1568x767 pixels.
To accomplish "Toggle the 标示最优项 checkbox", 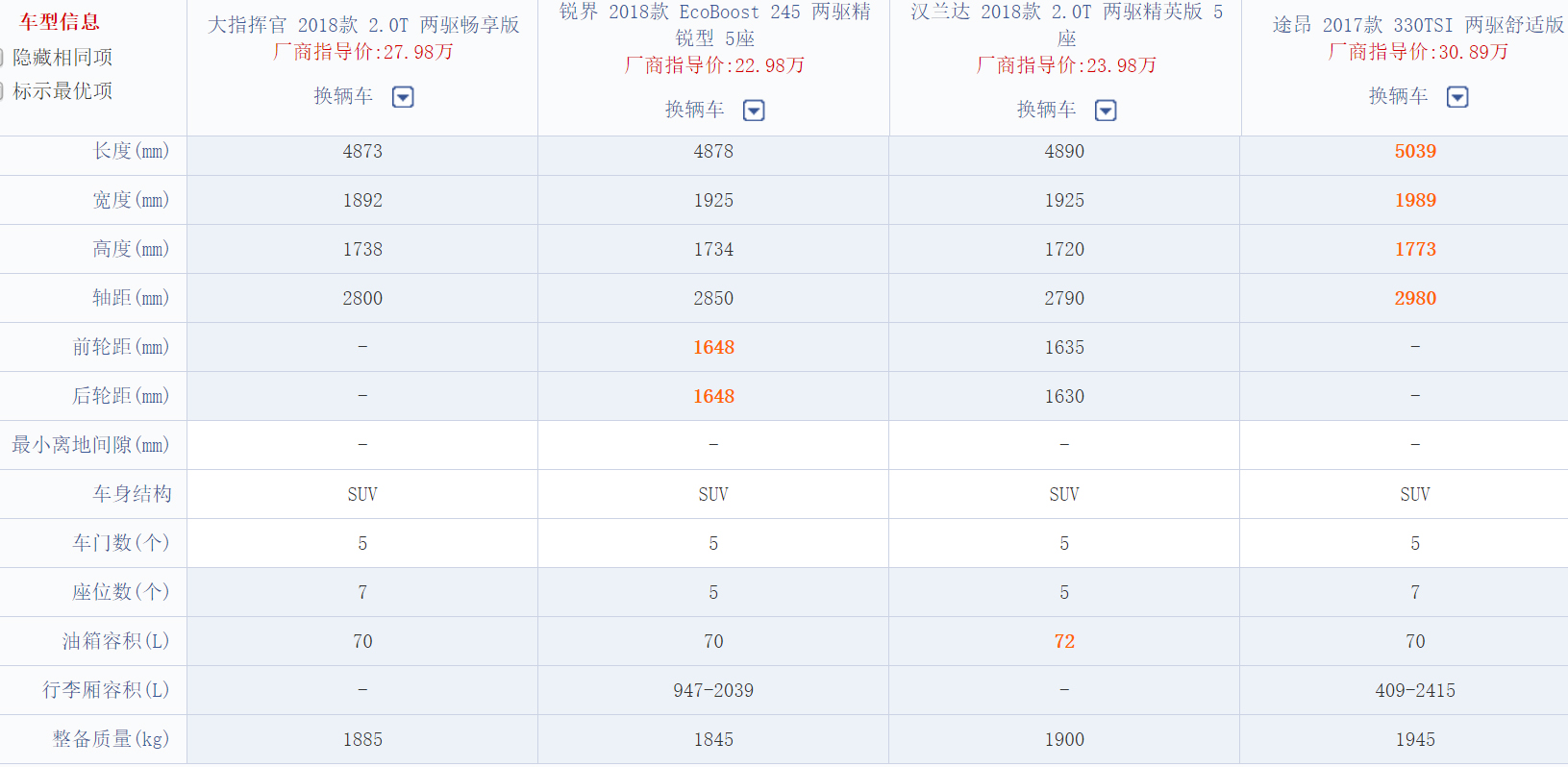I will (x=2, y=91).
